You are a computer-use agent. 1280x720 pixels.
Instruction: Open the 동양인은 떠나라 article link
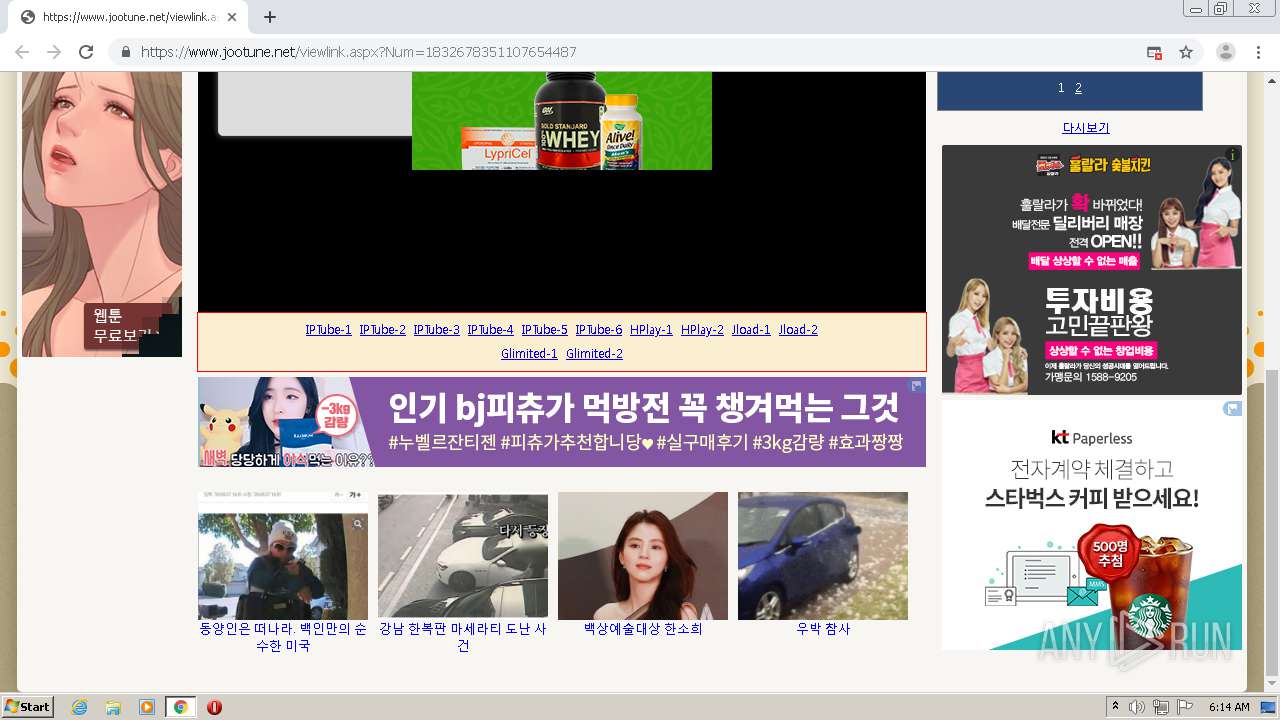tap(283, 637)
